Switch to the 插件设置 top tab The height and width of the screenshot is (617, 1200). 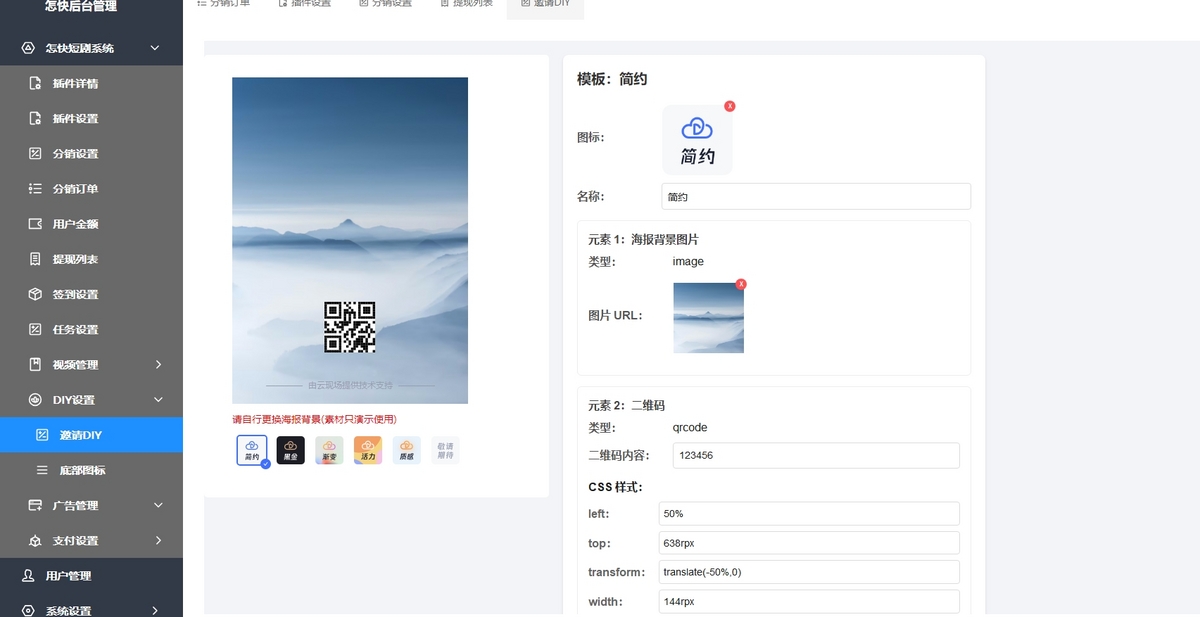304,6
